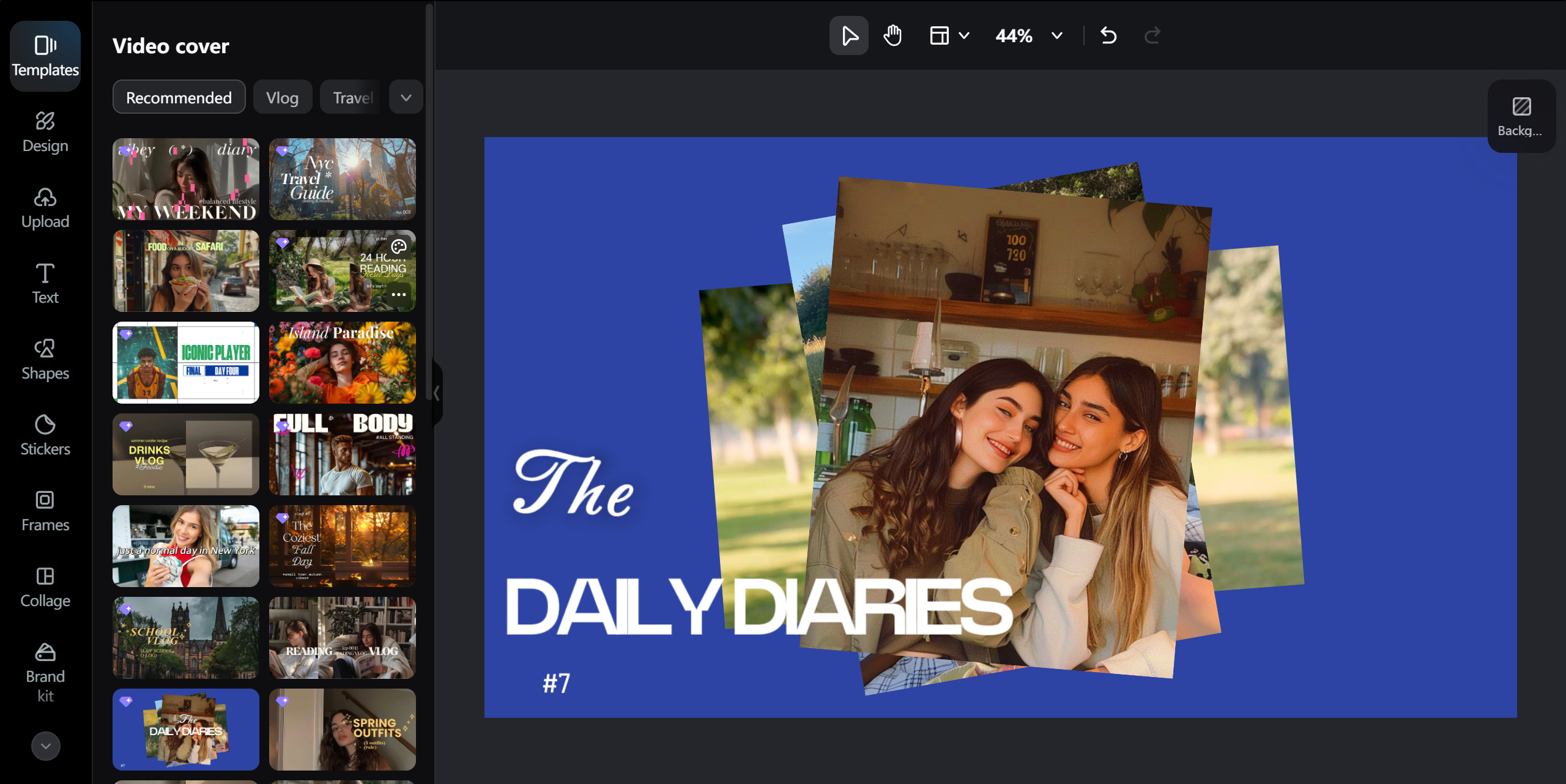Activate the hand pan tool
The image size is (1566, 784).
pos(892,35)
